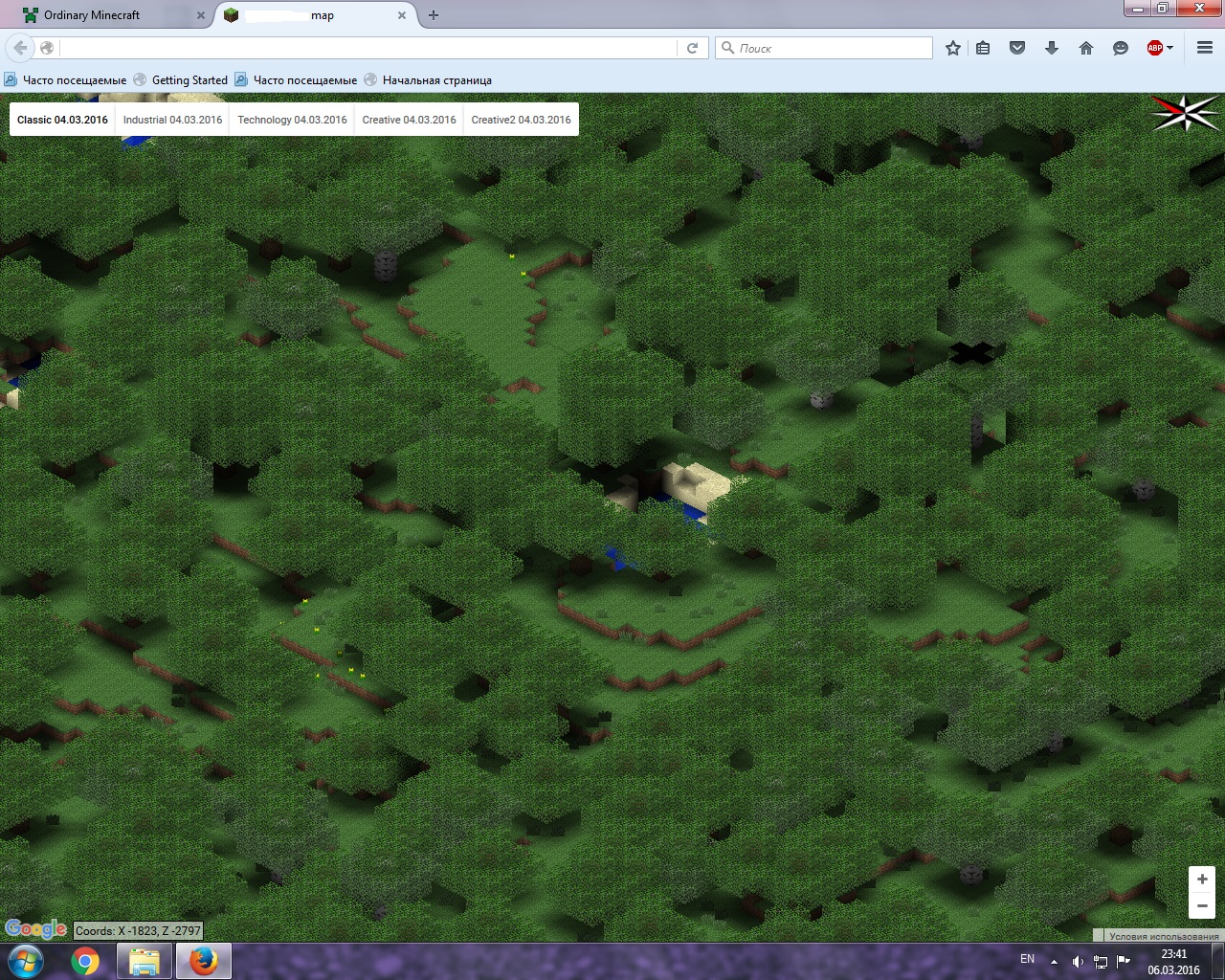This screenshot has height=980, width=1225.
Task: Click the site identity globe icon
Action: [47, 48]
